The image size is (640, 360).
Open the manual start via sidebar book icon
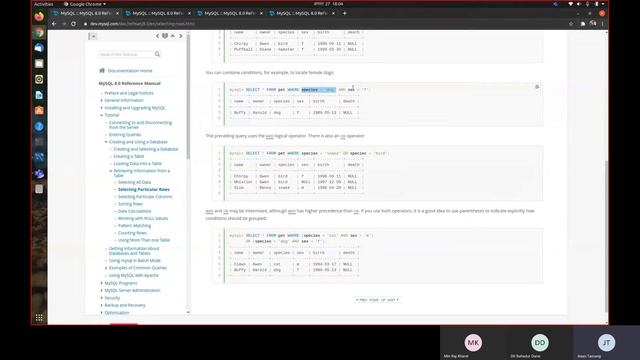tap(165, 36)
